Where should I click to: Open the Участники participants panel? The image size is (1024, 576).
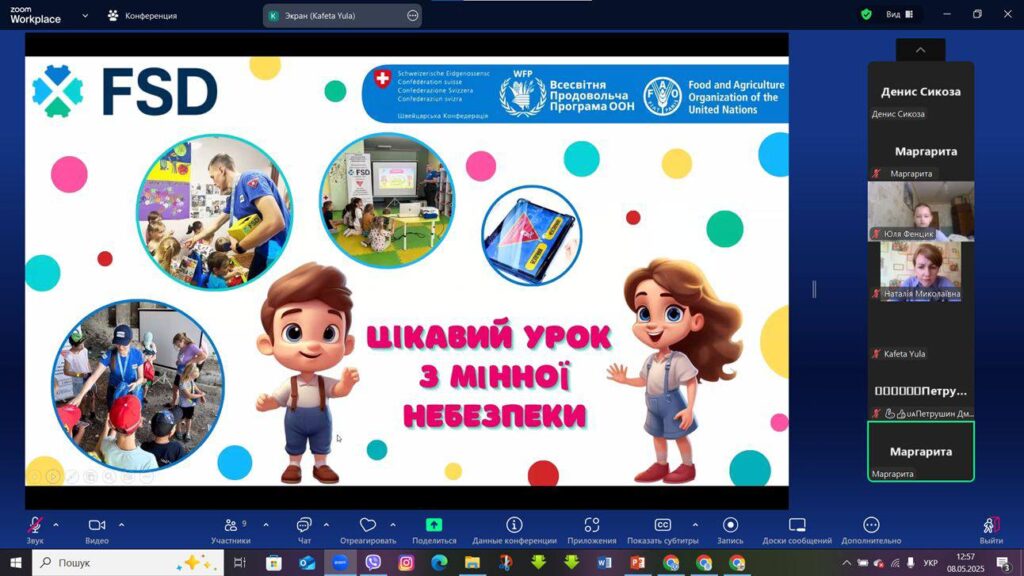pyautogui.click(x=231, y=530)
